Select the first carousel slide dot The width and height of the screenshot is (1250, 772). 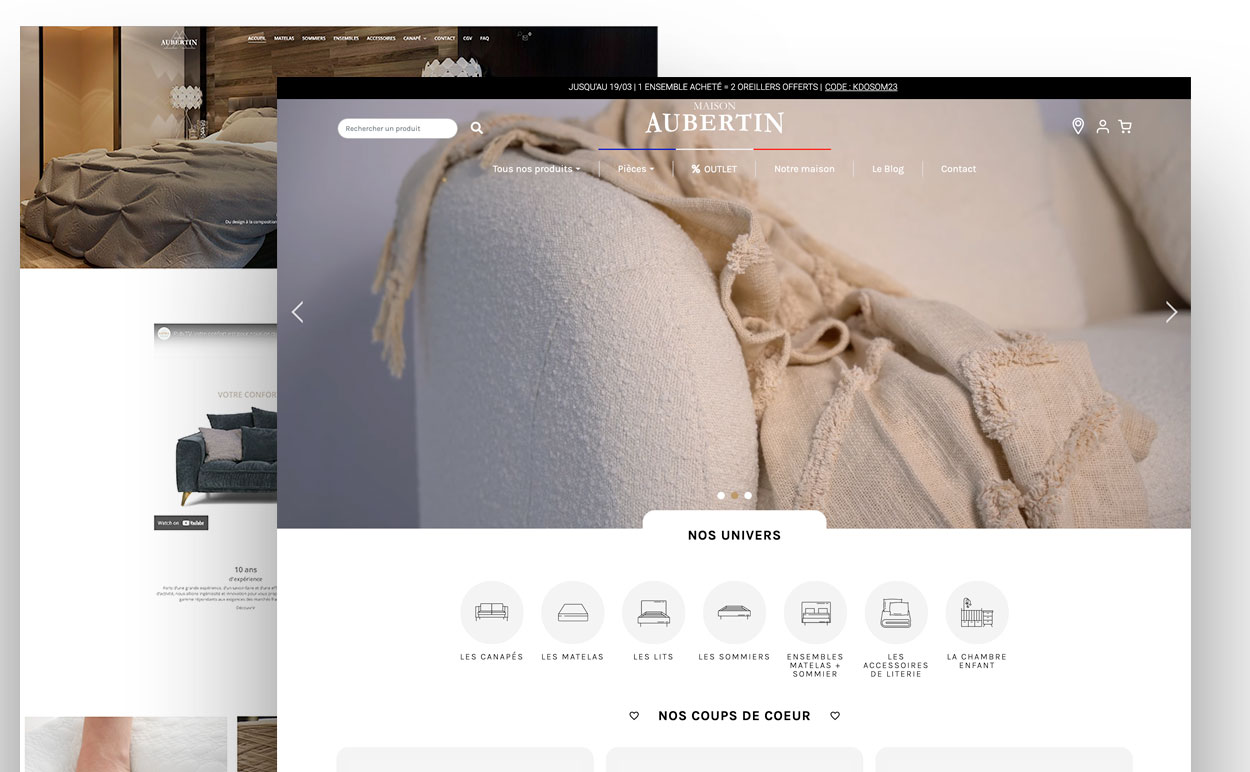pos(721,495)
